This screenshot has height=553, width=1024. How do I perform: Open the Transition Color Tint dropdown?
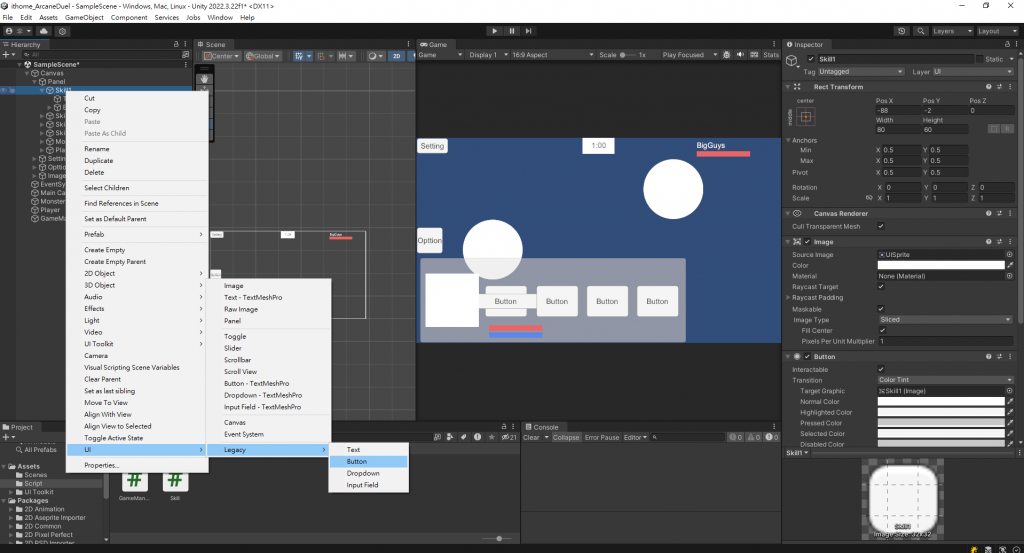click(x=945, y=379)
